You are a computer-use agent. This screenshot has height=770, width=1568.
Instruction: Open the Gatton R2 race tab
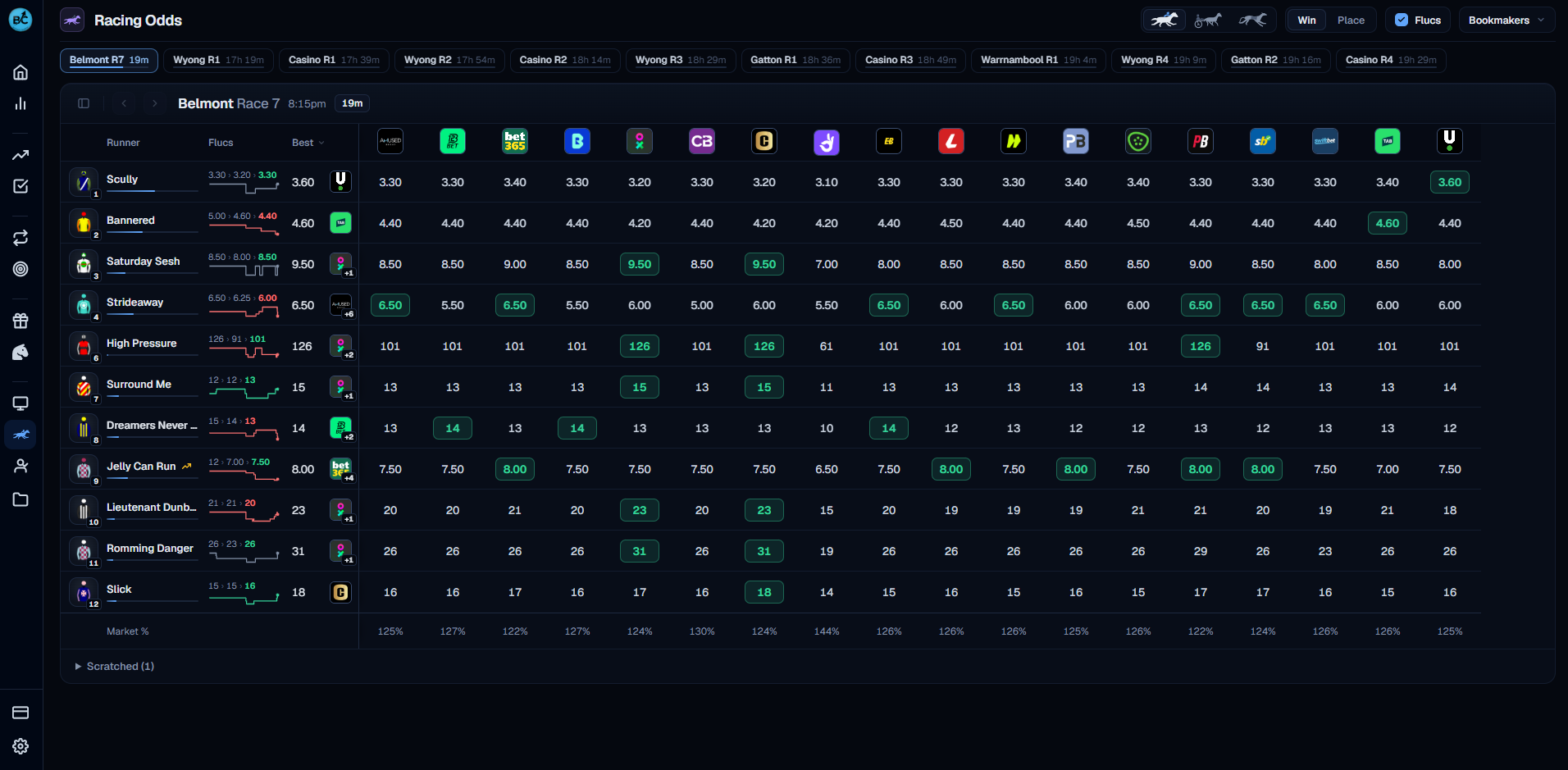pyautogui.click(x=1275, y=60)
